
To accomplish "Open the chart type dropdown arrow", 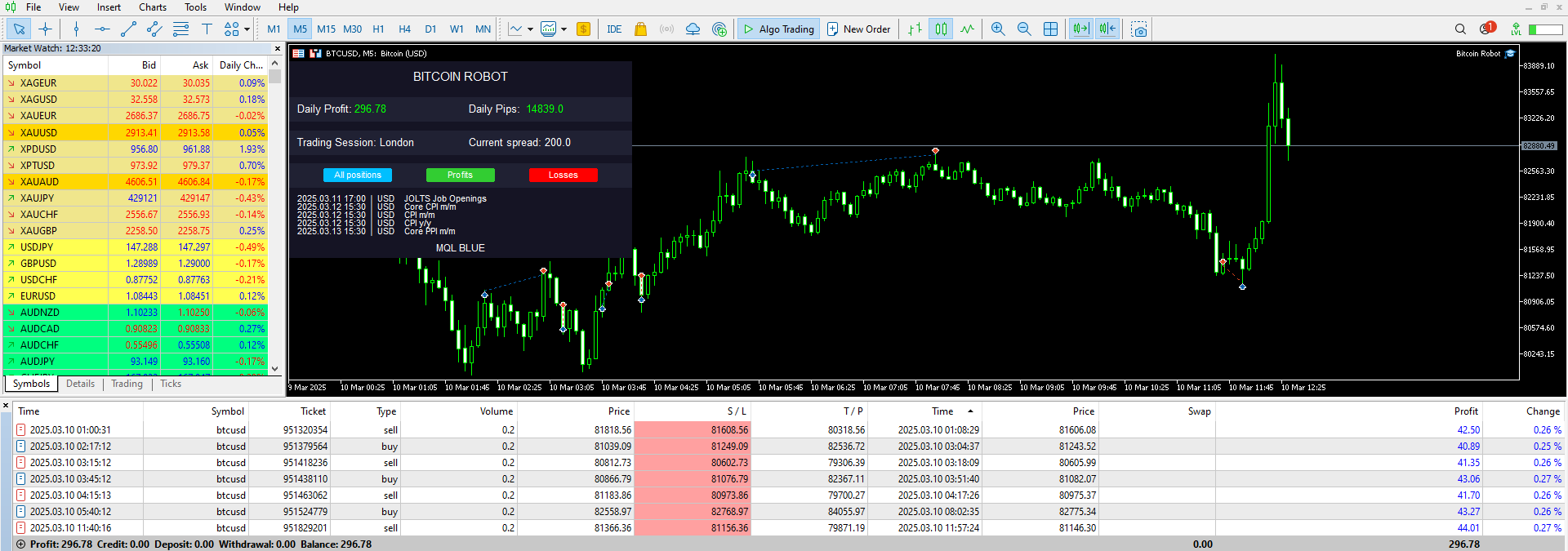I will click(x=530, y=29).
